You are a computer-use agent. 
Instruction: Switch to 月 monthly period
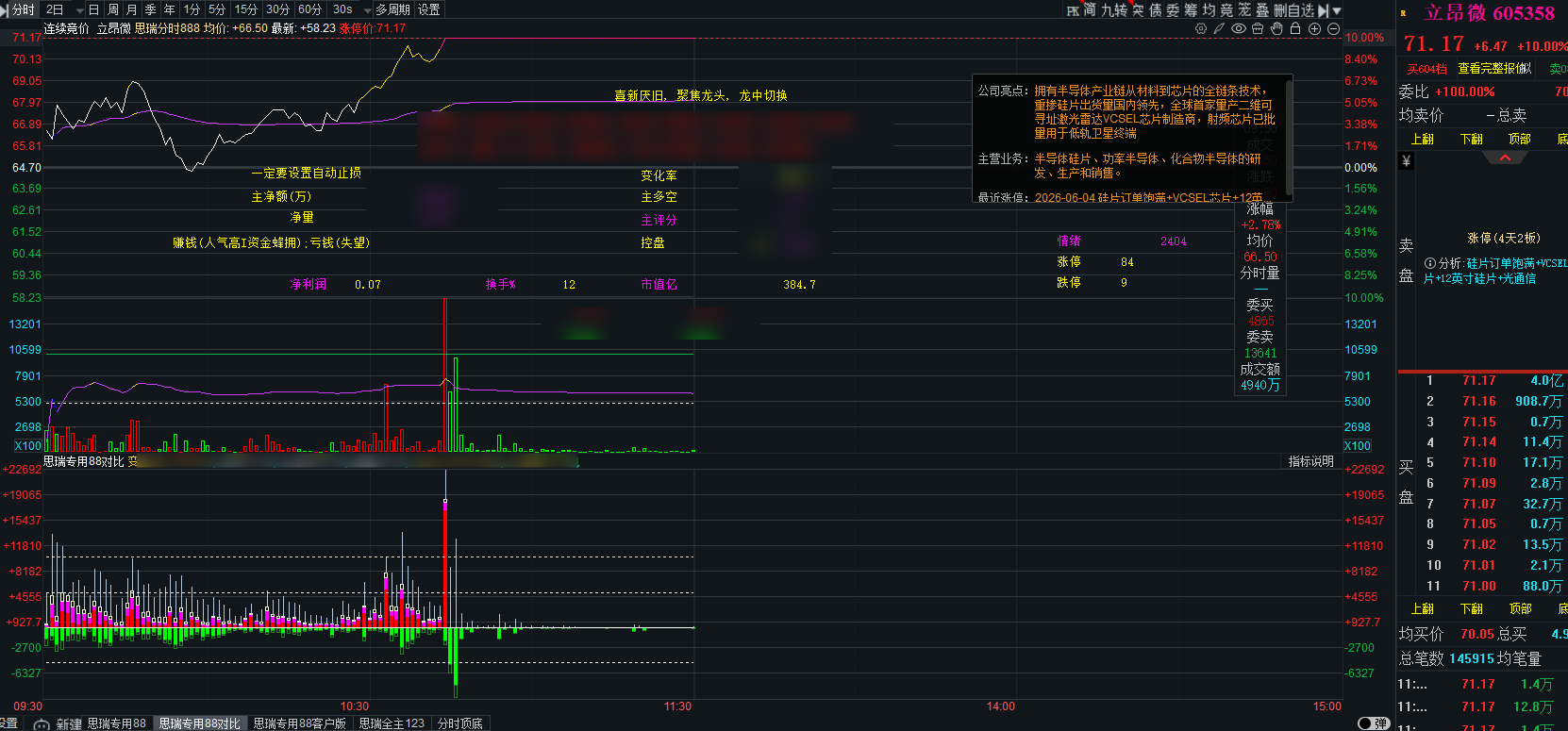pyautogui.click(x=132, y=9)
